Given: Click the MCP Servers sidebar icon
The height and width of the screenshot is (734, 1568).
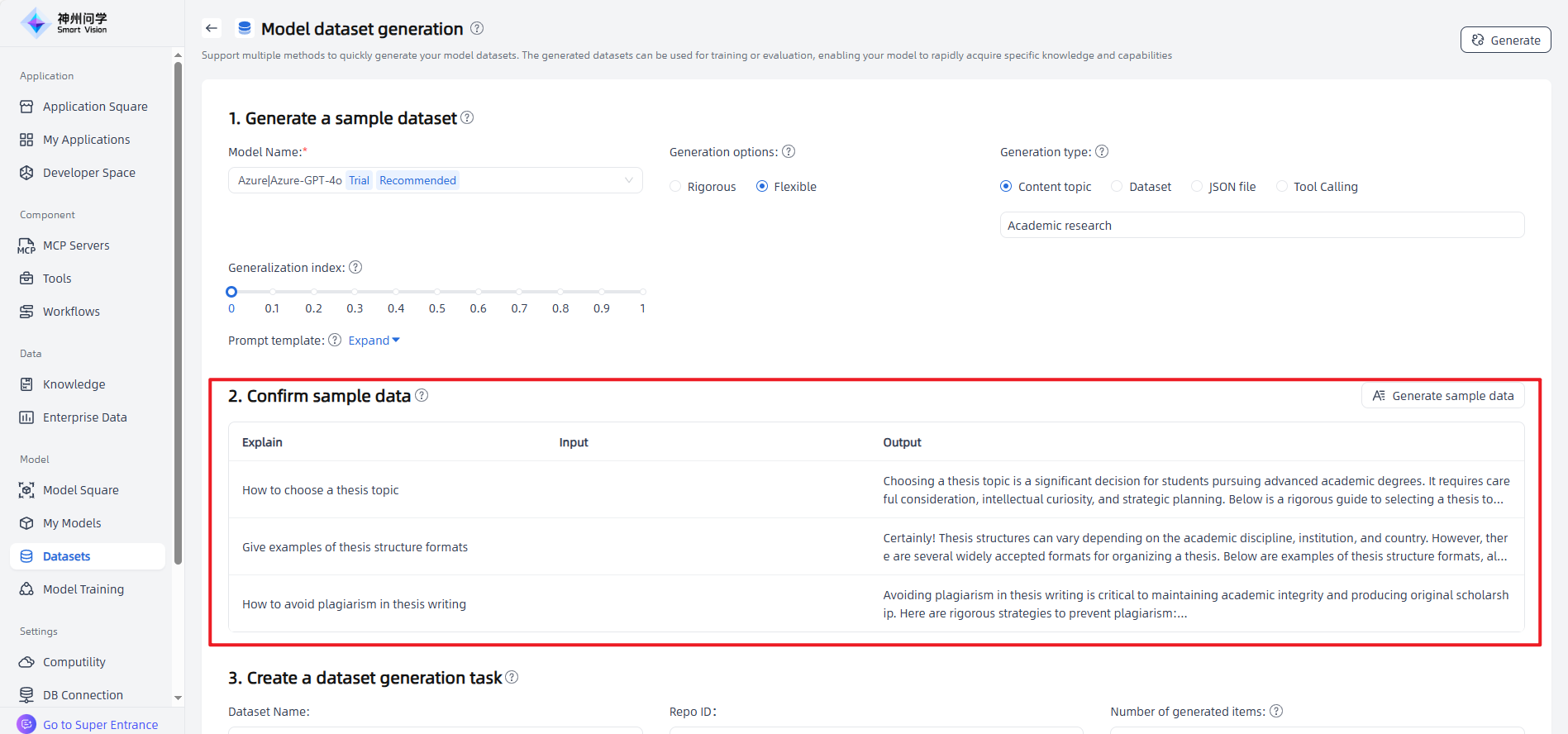Looking at the screenshot, I should [26, 245].
